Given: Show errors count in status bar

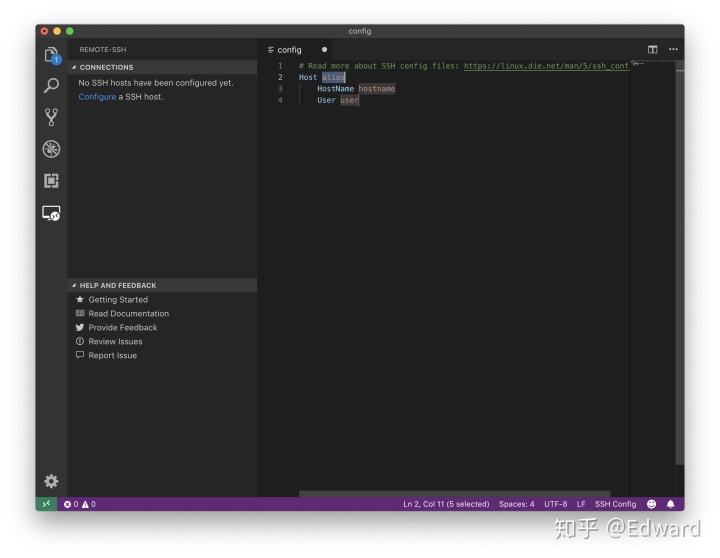Looking at the screenshot, I should 71,504.
